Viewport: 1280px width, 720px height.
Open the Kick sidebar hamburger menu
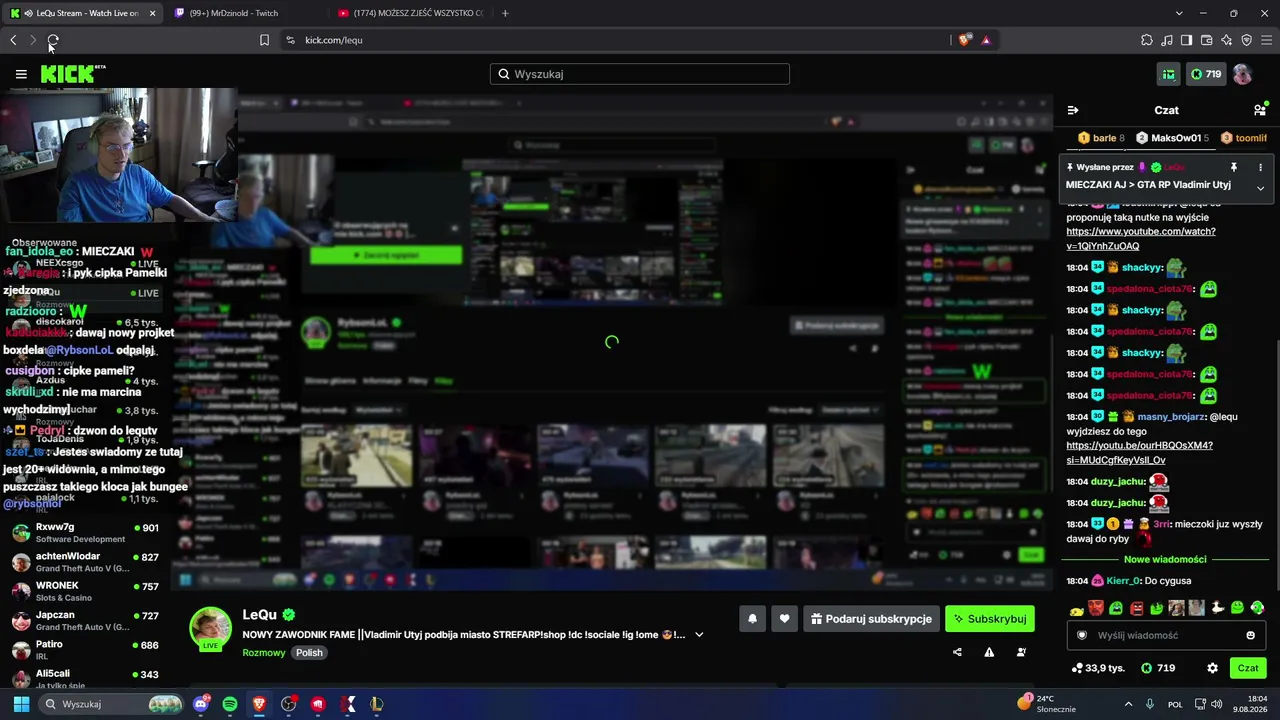point(21,74)
